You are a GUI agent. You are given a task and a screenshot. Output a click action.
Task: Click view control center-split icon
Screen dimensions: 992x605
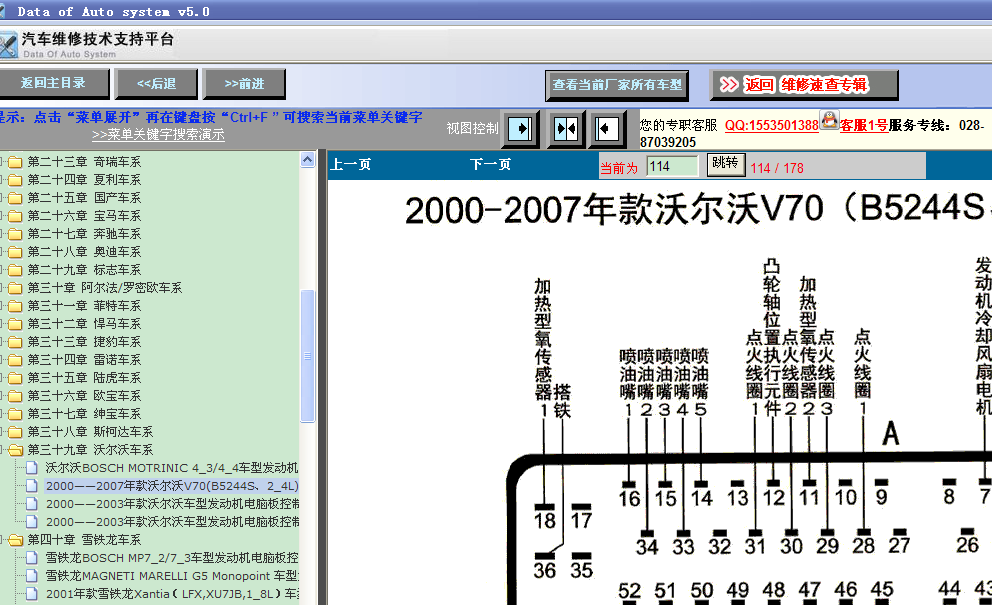[566, 129]
